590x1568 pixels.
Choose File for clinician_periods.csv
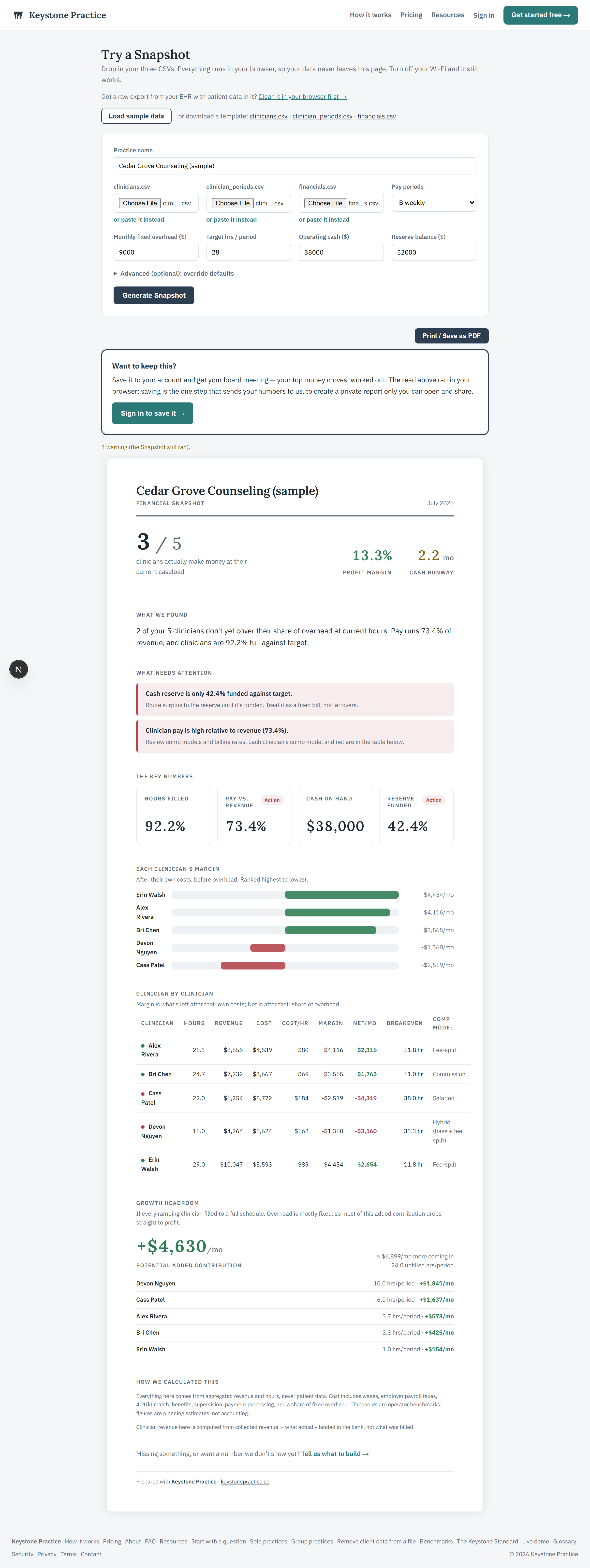233,203
